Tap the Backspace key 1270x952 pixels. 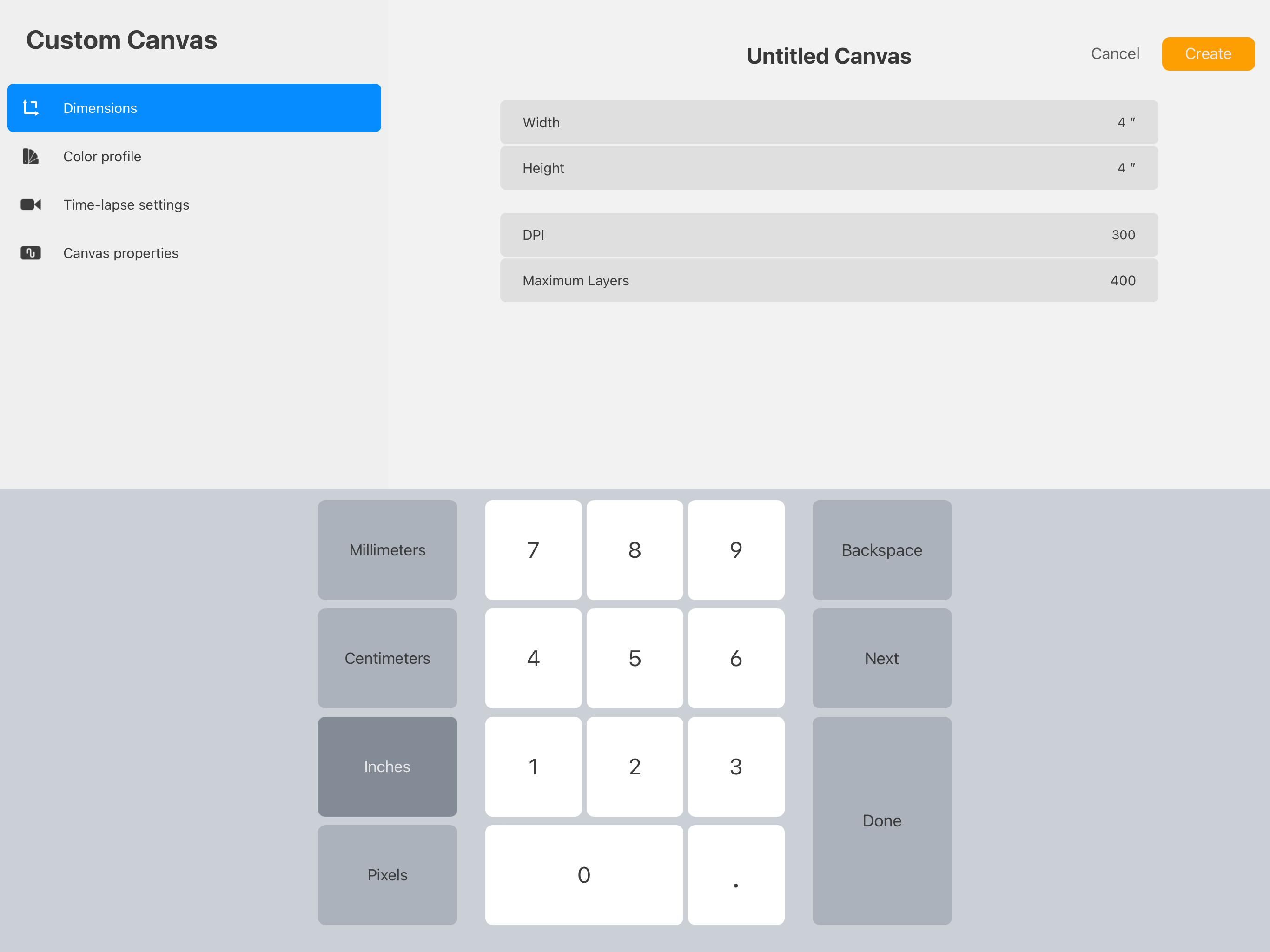click(881, 549)
